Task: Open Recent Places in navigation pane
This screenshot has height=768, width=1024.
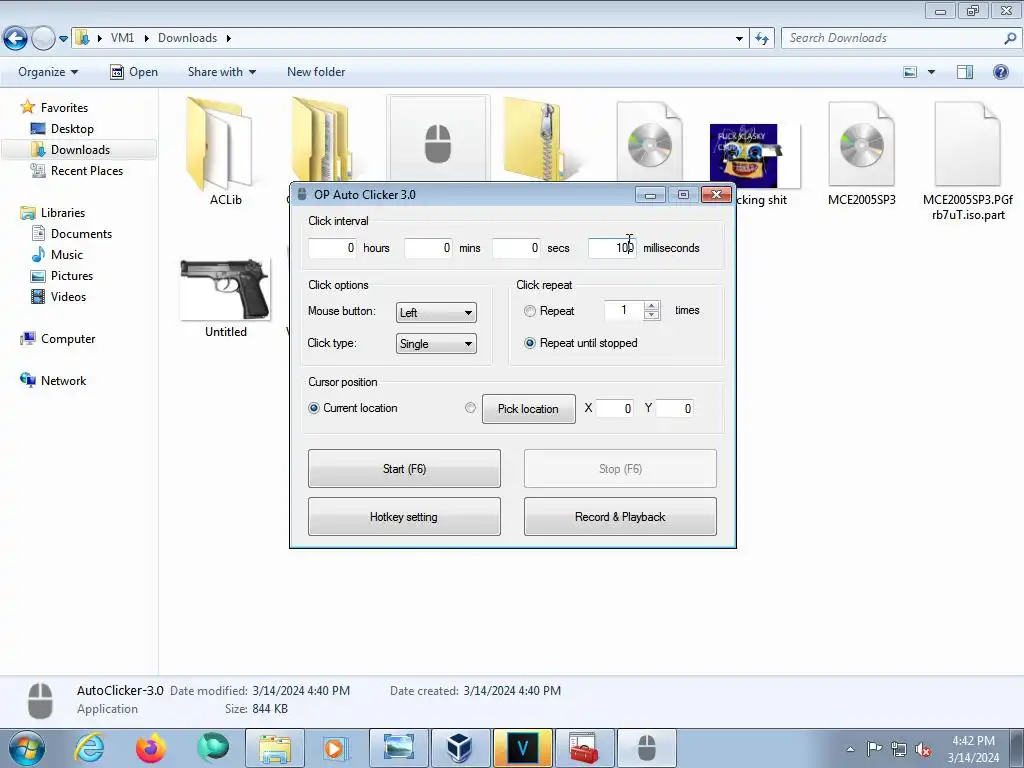Action: [87, 170]
